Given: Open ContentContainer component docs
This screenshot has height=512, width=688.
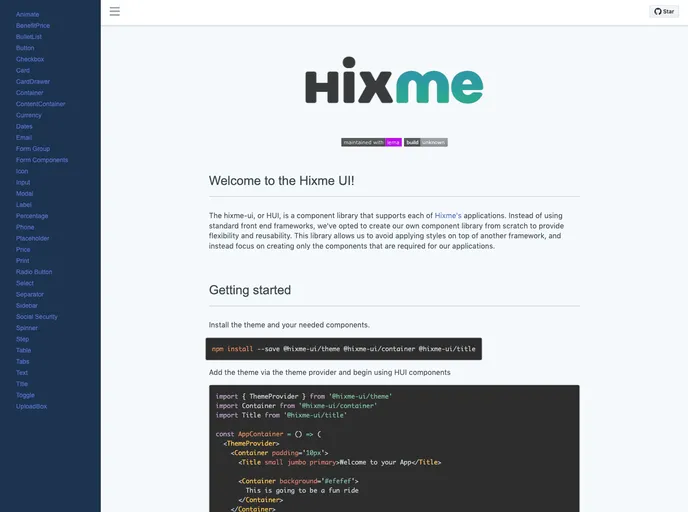Looking at the screenshot, I should click(41, 104).
